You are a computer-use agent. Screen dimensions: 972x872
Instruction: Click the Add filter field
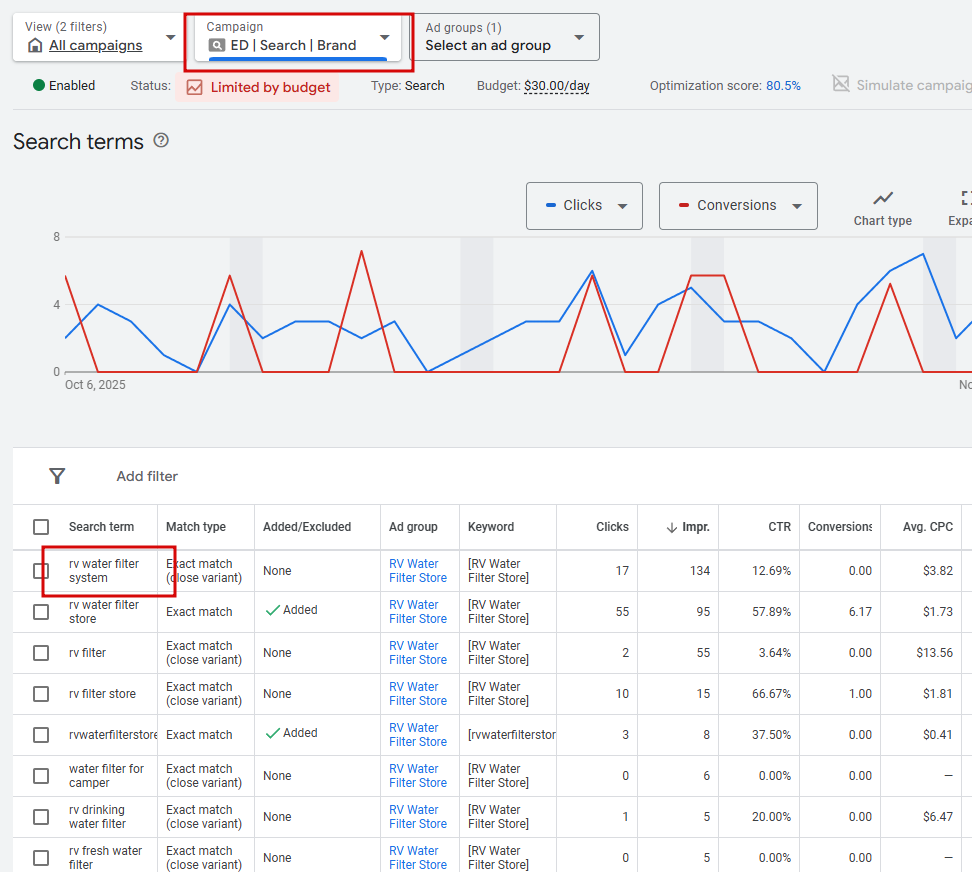click(x=147, y=476)
